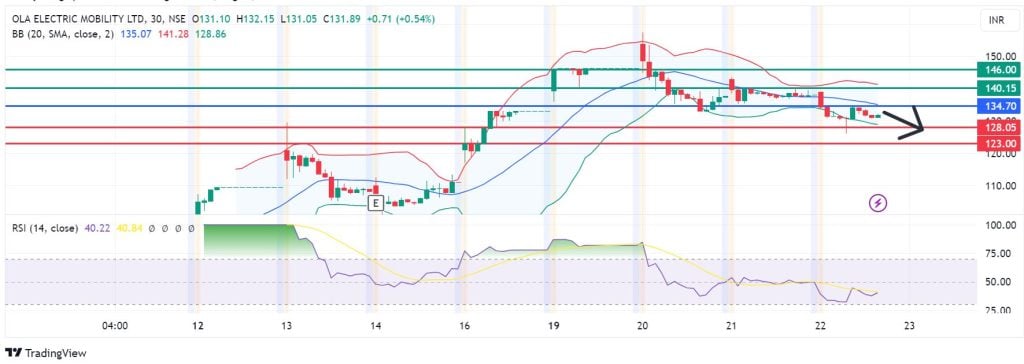The width and height of the screenshot is (1024, 364).
Task: Click the RSI value 40.22
Action: pyautogui.click(x=97, y=229)
